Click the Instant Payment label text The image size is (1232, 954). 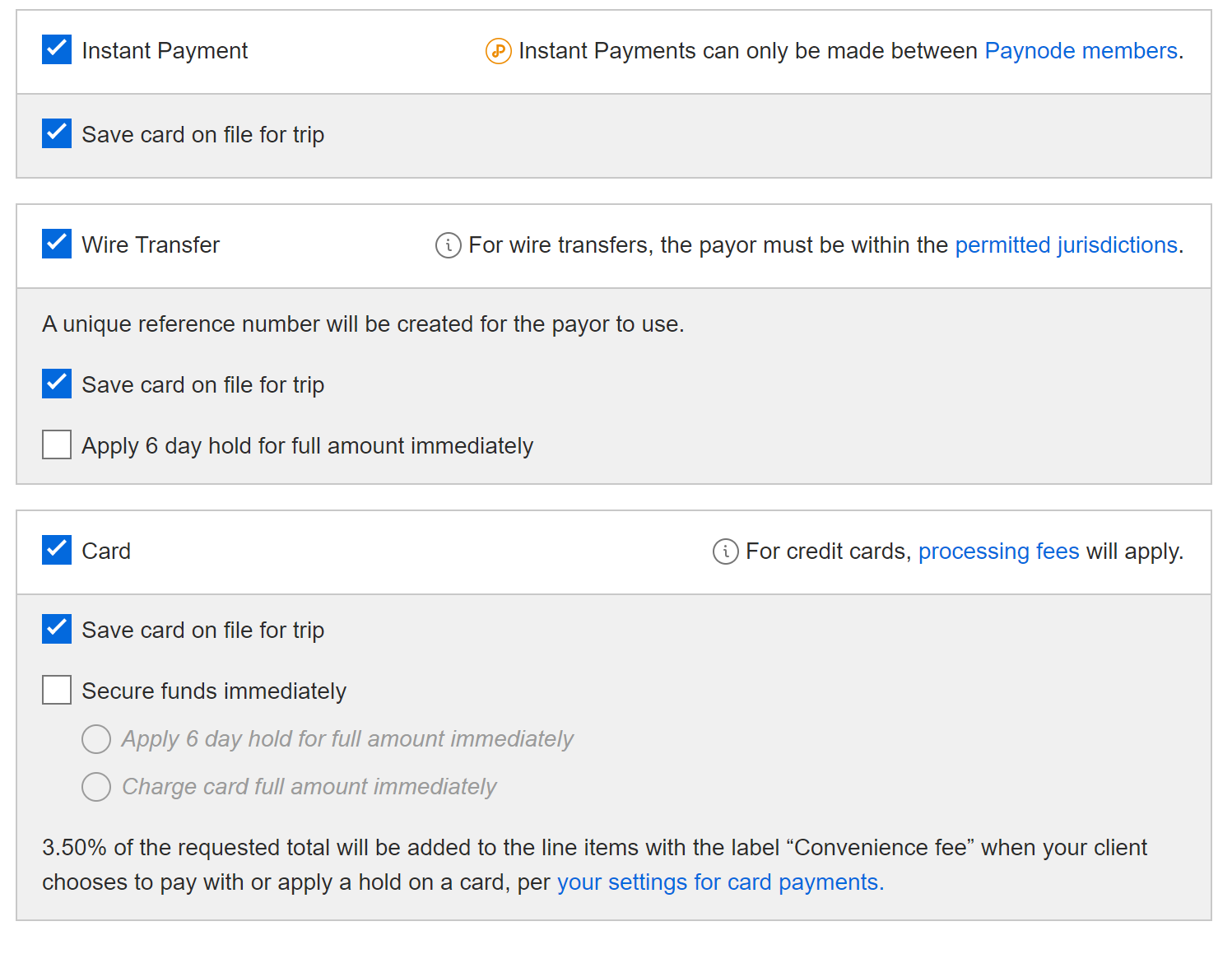click(x=165, y=51)
